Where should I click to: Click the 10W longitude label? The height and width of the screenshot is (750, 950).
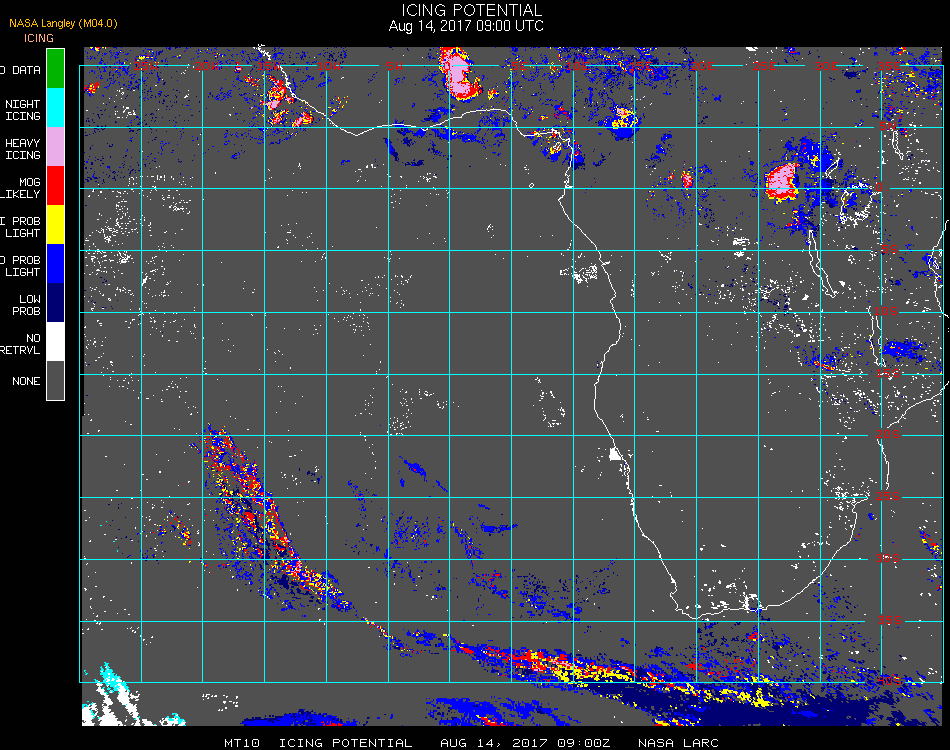[330, 65]
